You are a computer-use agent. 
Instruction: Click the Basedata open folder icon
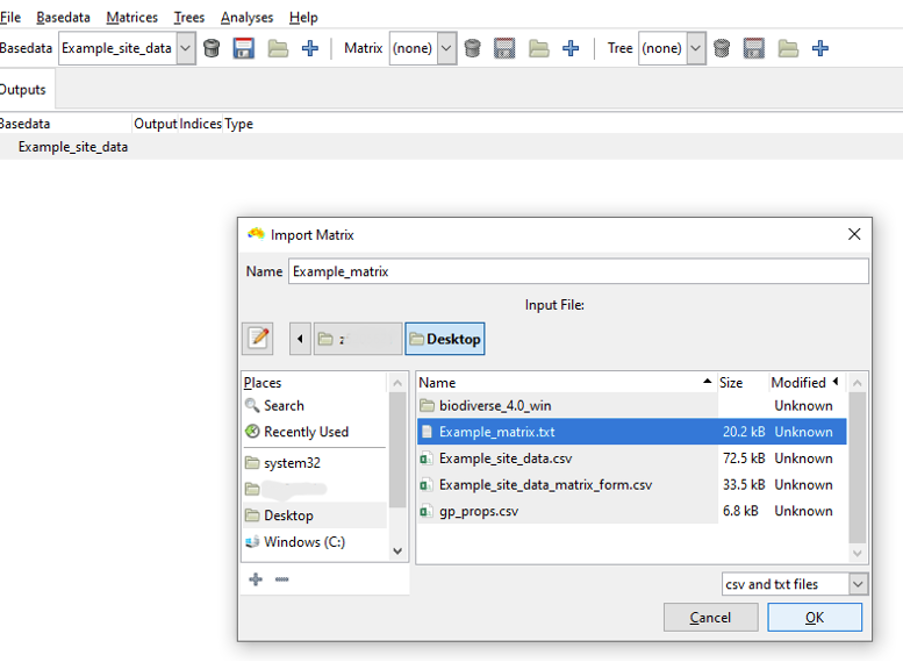point(277,48)
